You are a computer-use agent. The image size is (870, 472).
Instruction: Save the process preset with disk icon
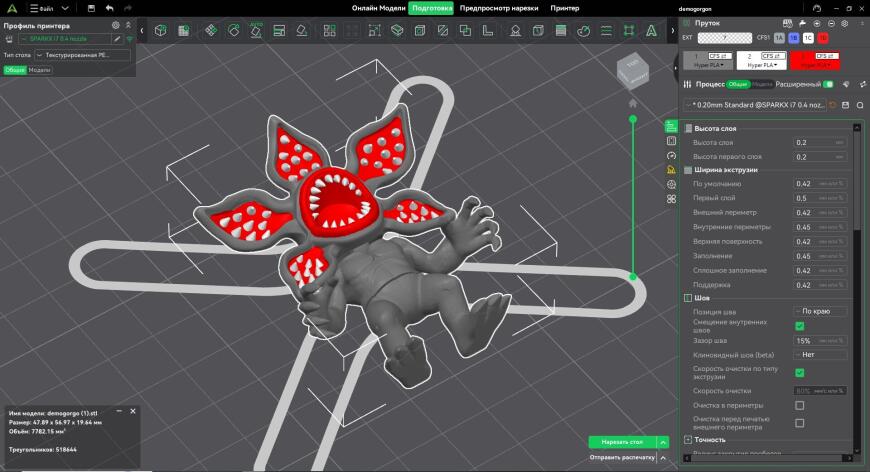[846, 105]
